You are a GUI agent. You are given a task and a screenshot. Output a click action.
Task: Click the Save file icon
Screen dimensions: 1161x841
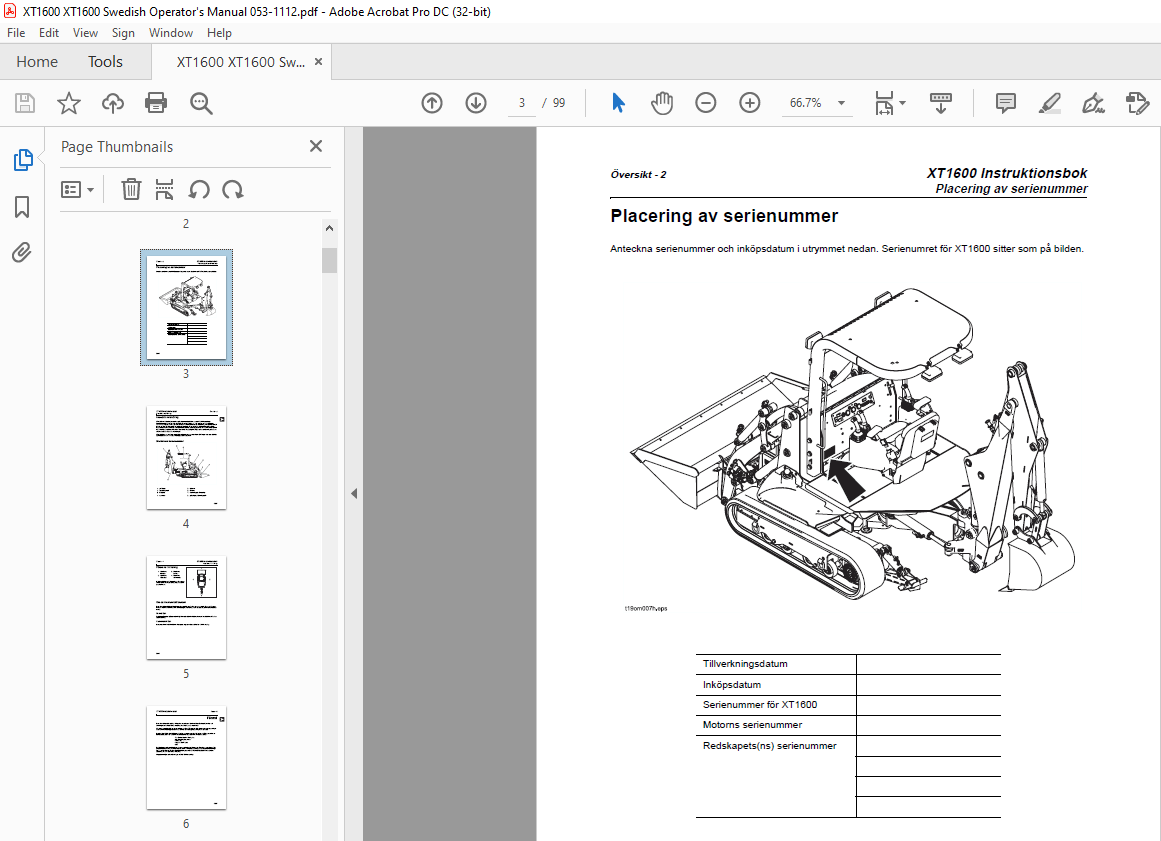24,103
